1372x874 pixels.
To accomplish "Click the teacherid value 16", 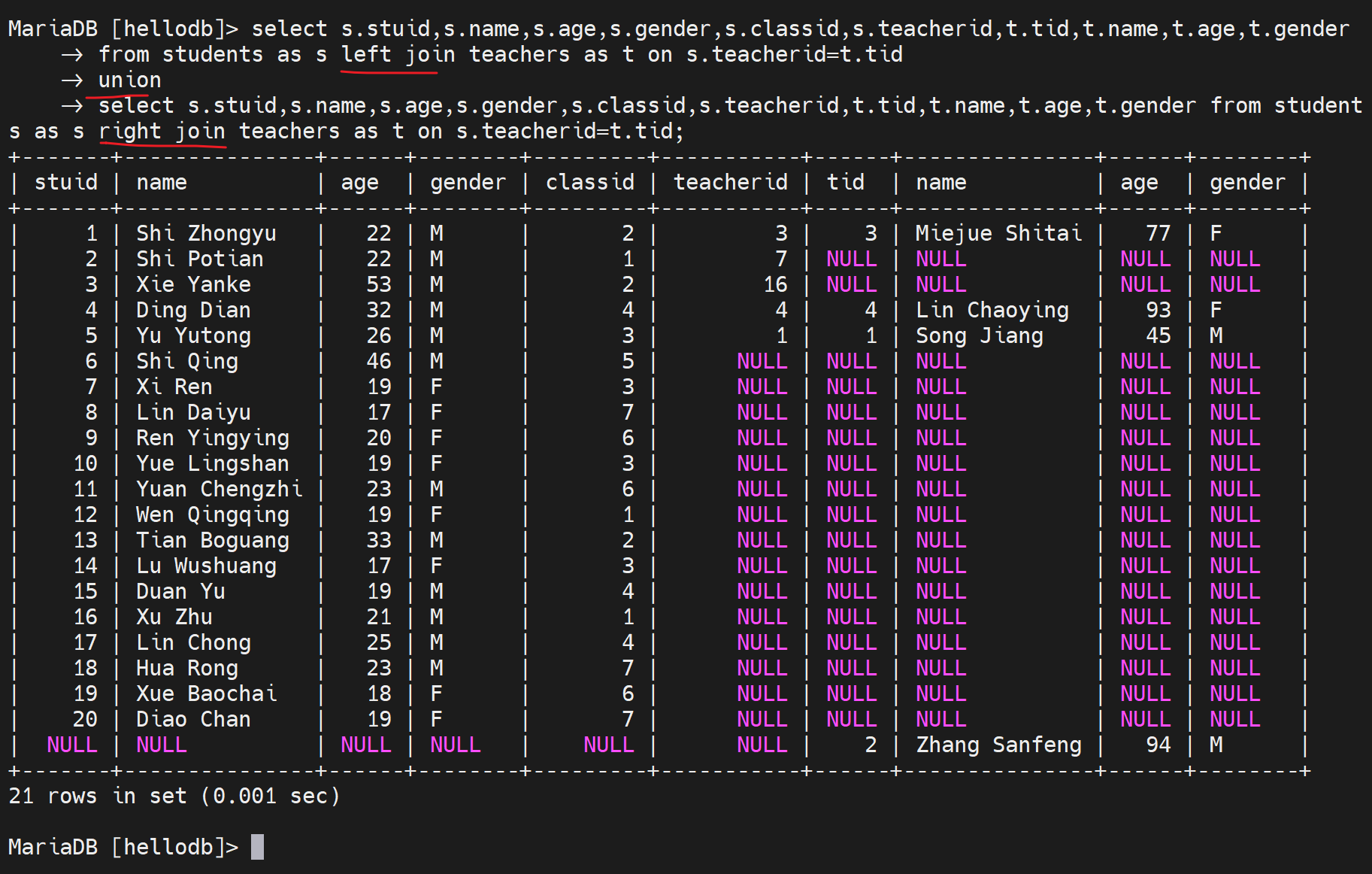I will coord(775,285).
